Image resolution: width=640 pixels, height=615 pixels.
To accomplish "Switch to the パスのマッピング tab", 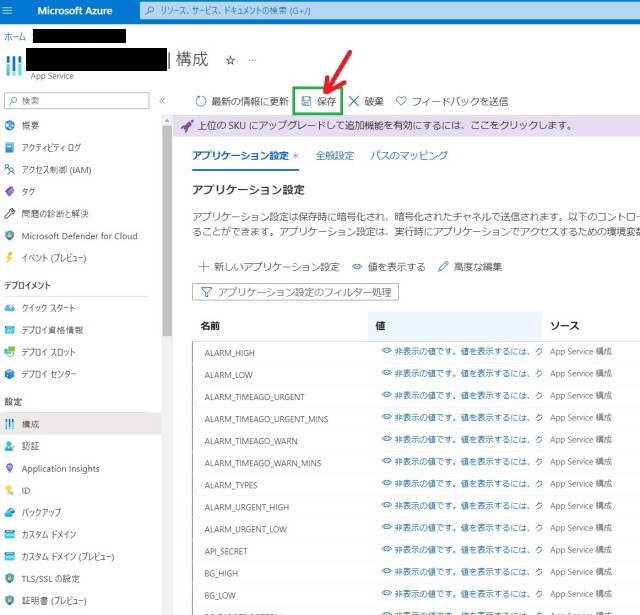I will [x=409, y=155].
